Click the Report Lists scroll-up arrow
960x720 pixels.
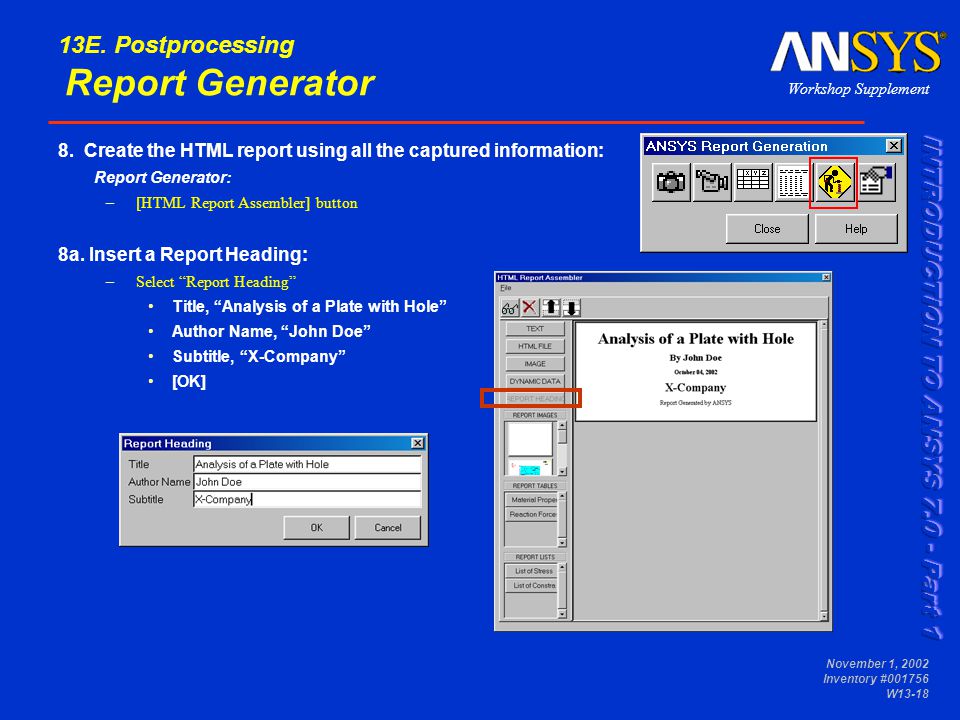[563, 567]
